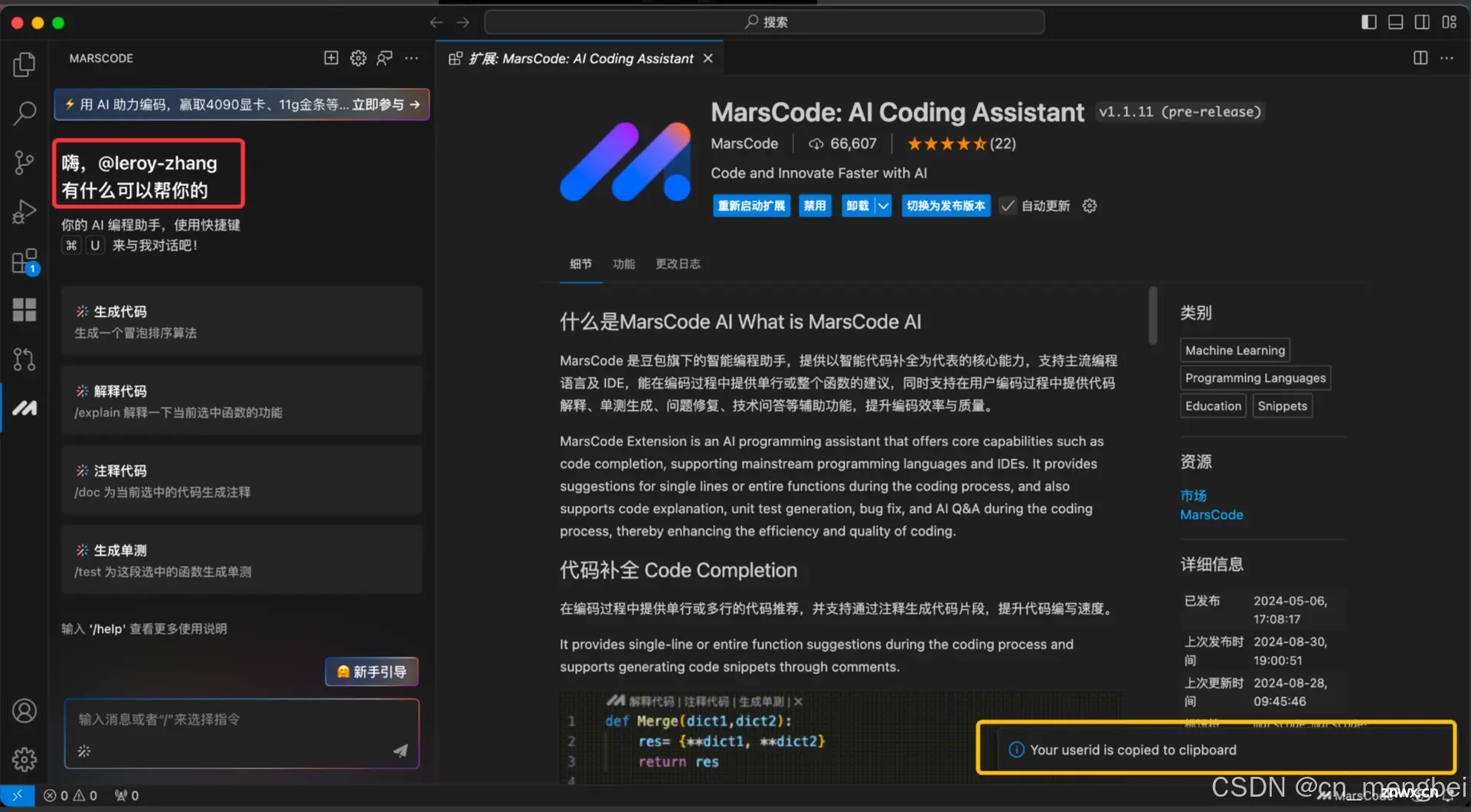The width and height of the screenshot is (1471, 812).
Task: Open the Explorer view in activity bar
Action: (25, 64)
